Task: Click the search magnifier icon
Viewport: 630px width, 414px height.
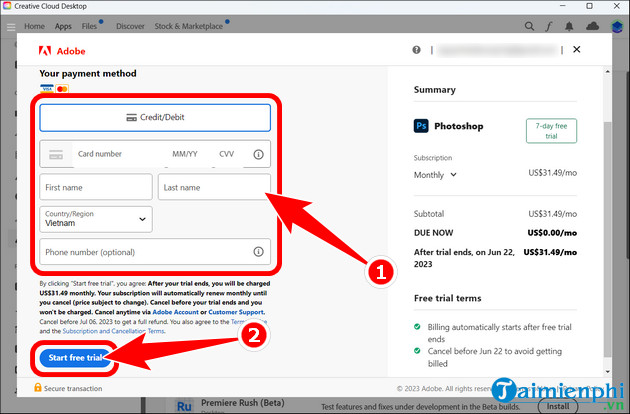Action: [529, 26]
